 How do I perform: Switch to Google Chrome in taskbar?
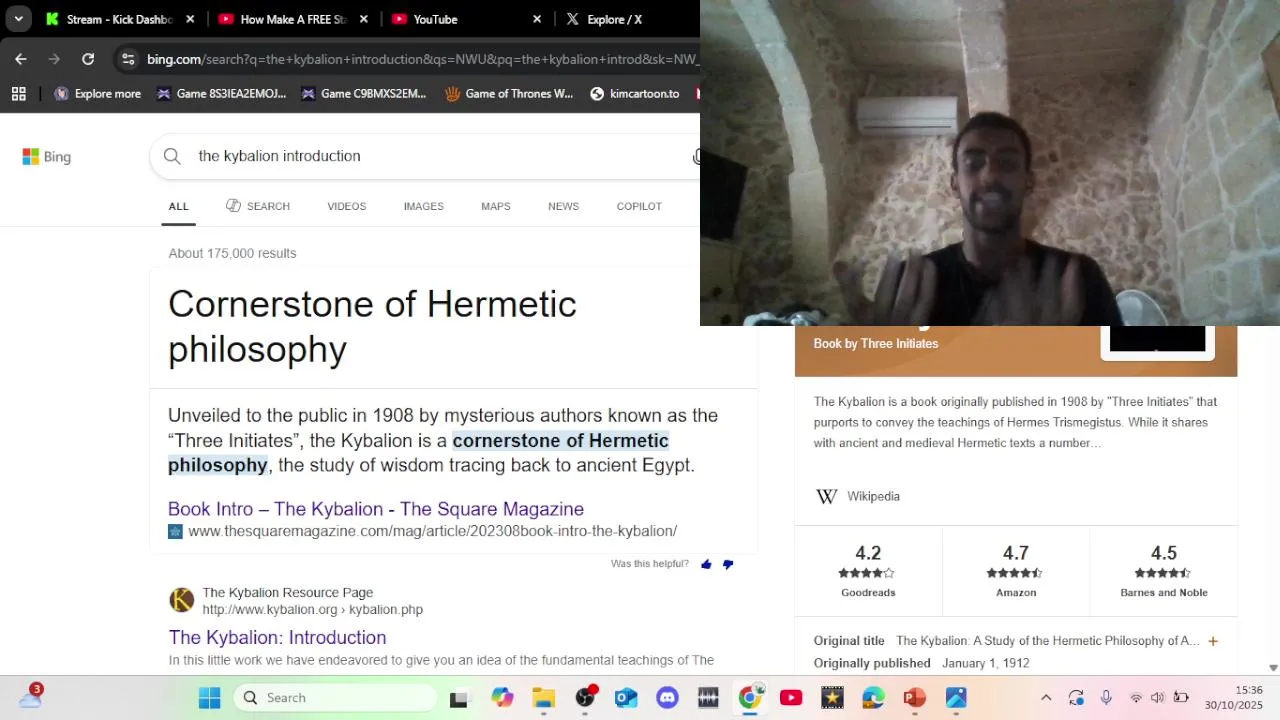[x=750, y=698]
